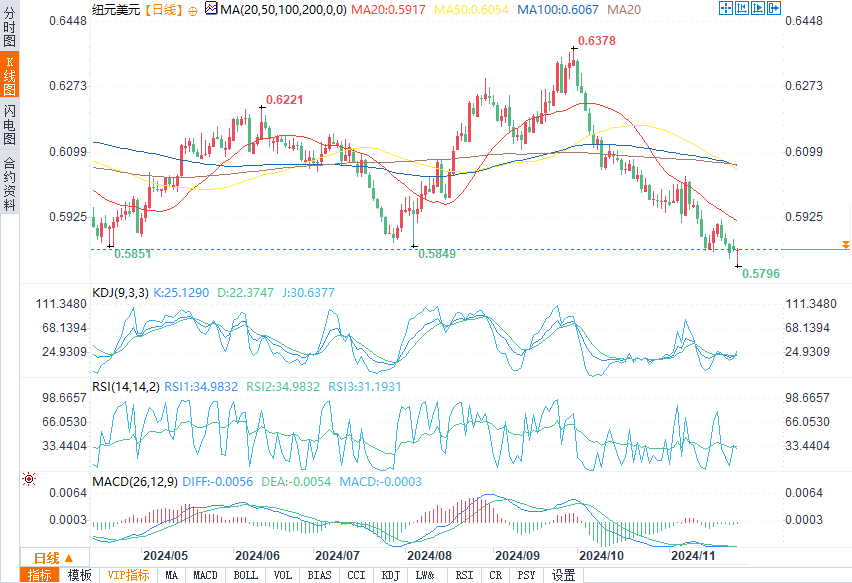Select the K线图 side tab
The image size is (852, 583).
coord(9,75)
